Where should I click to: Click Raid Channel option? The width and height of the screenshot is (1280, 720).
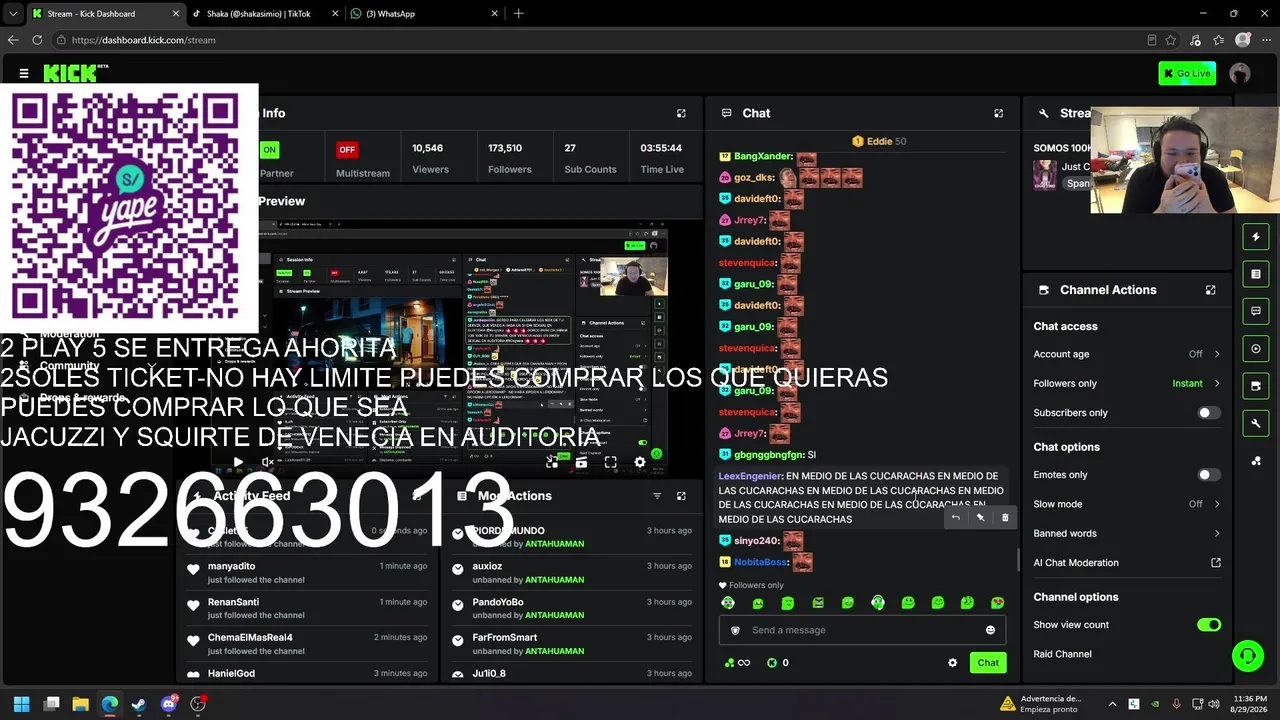pyautogui.click(x=1062, y=654)
